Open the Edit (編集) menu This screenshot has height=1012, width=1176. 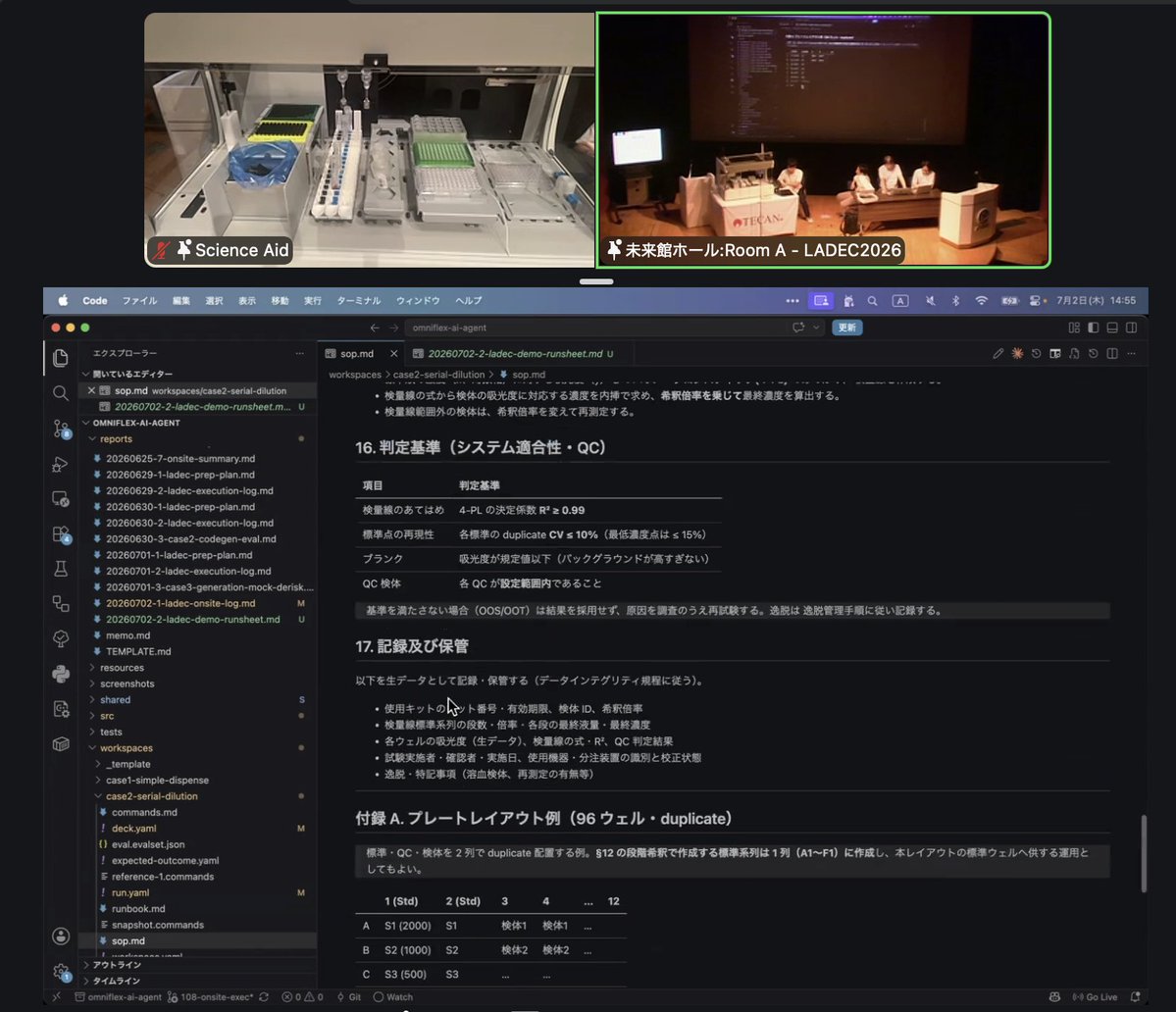(181, 301)
